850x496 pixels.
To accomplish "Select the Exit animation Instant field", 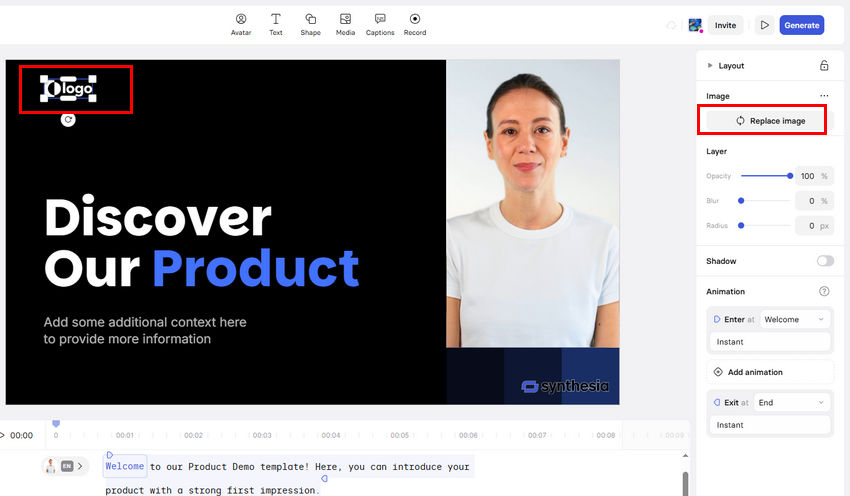I will coord(770,425).
